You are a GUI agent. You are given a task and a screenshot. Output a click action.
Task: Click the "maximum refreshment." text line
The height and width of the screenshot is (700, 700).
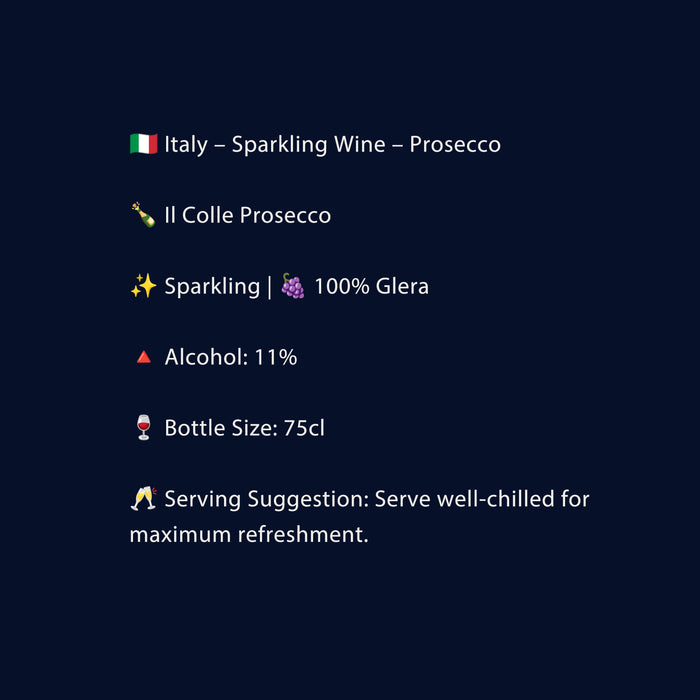coord(249,535)
